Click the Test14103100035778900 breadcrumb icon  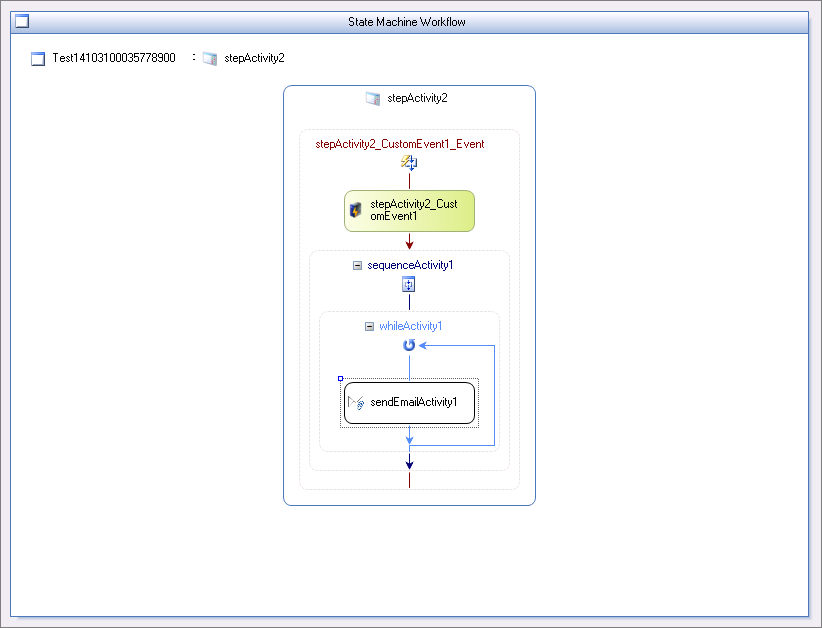[x=38, y=59]
